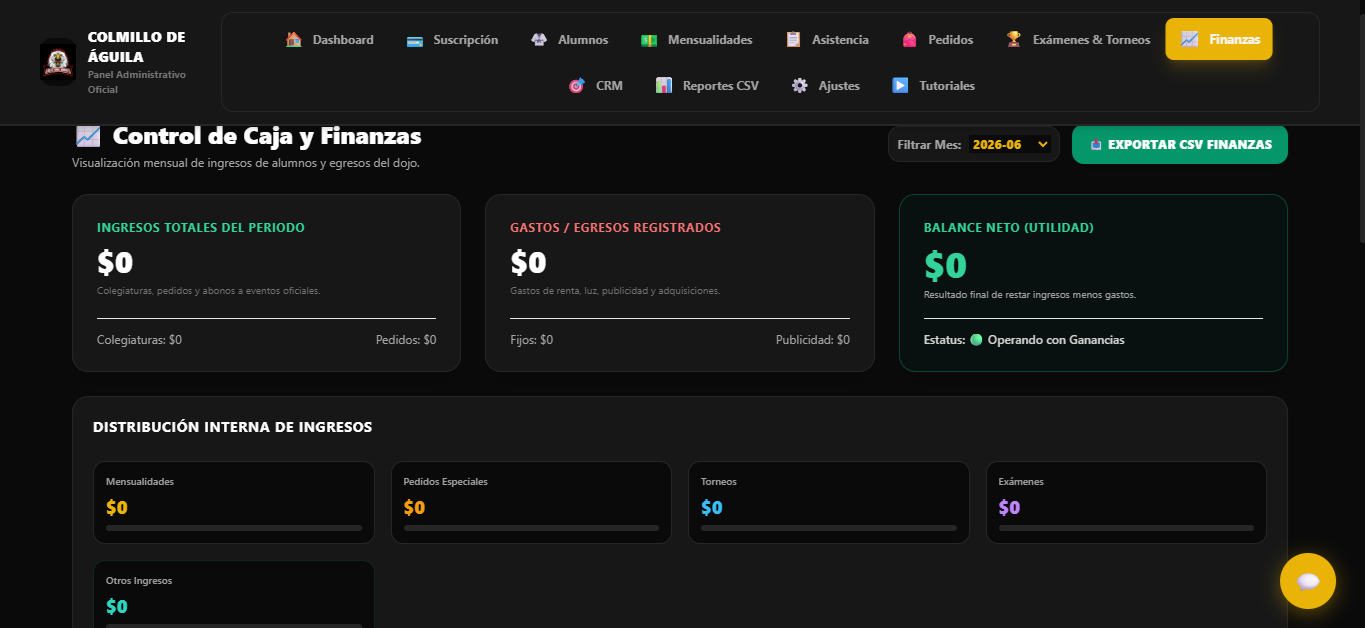
Task: Click 'Resultado final de restar ingresos menos gastos' text
Action: 1030,295
